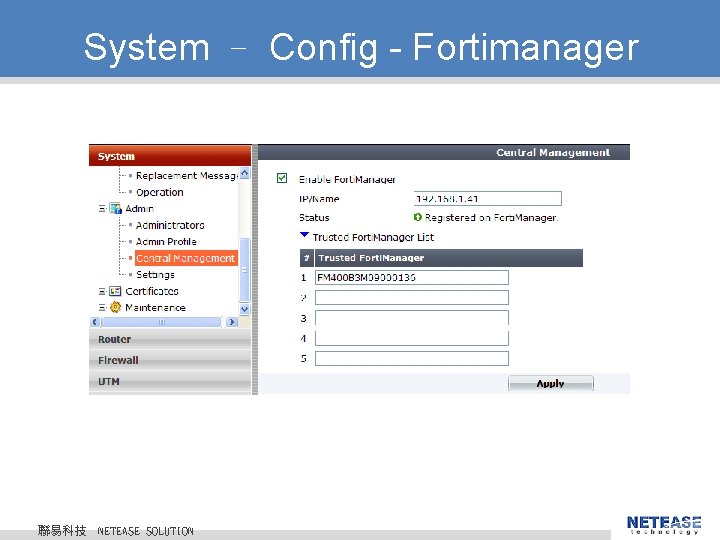Open Administrators tree item

(x=170, y=225)
